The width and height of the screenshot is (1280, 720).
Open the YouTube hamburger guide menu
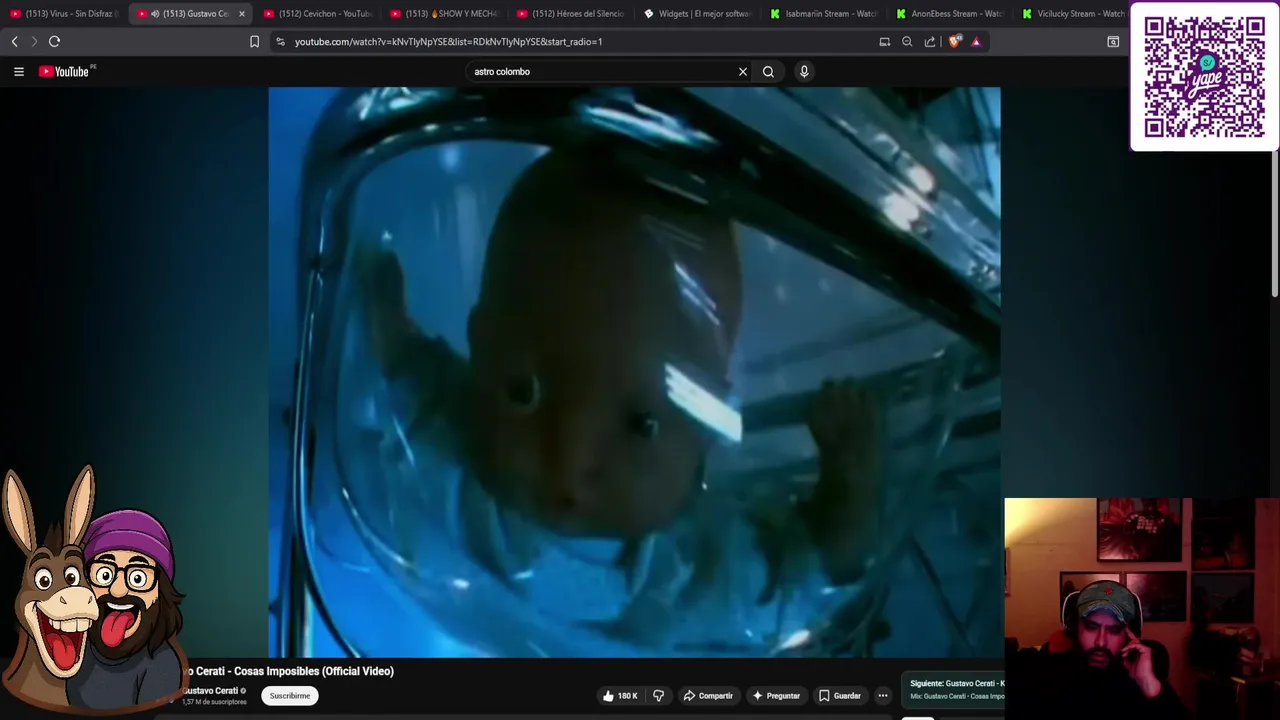tap(18, 71)
